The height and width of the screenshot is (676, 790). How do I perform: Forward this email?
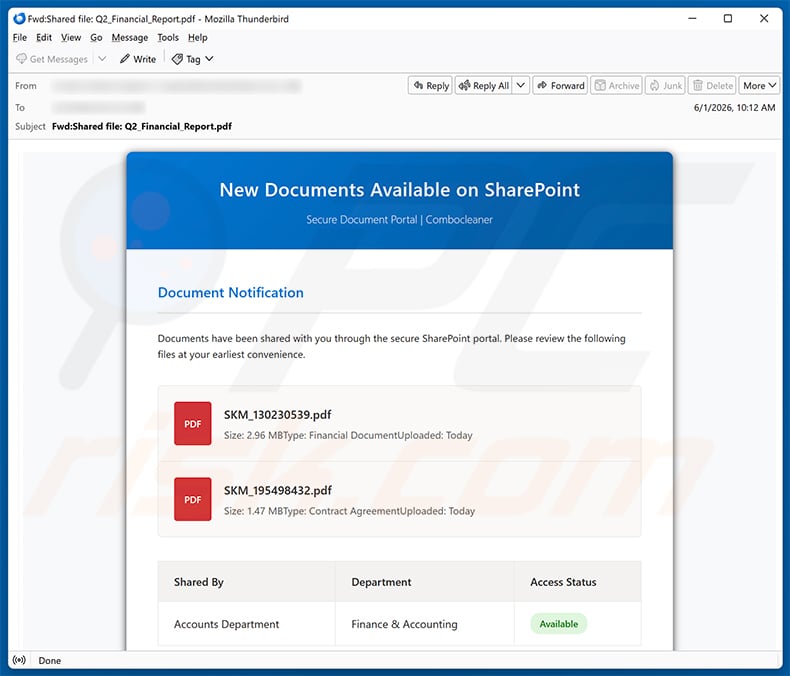click(x=560, y=86)
